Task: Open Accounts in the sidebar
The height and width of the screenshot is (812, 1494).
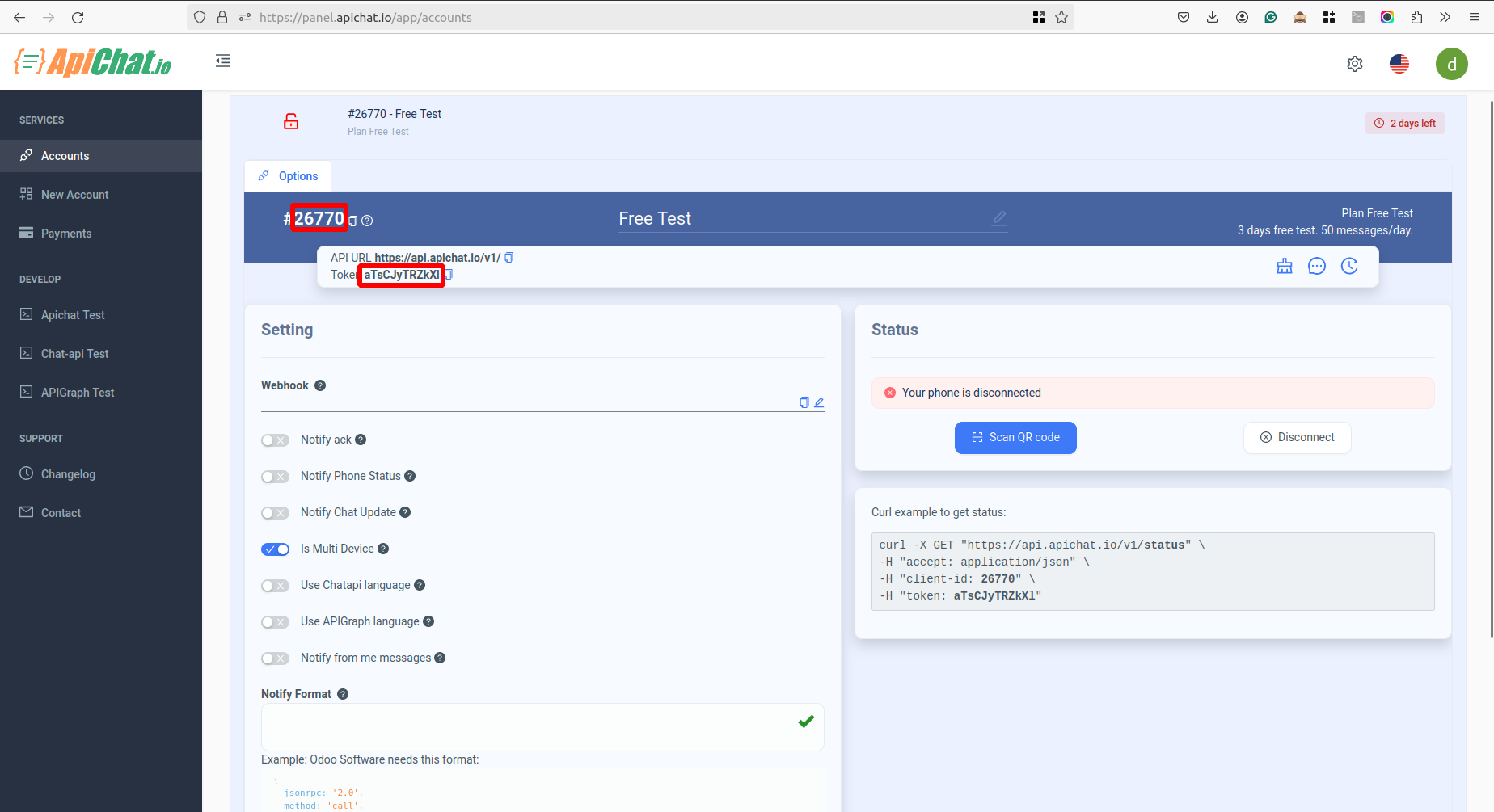Action: coord(101,156)
